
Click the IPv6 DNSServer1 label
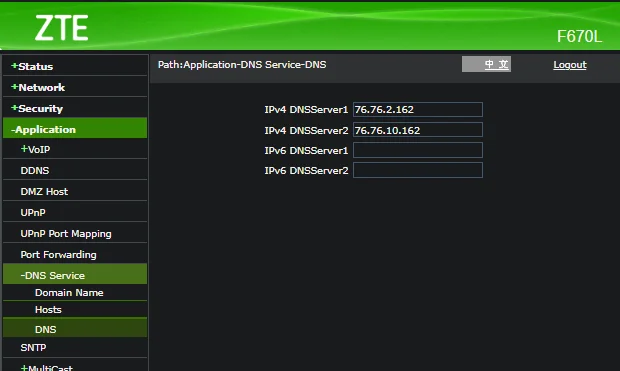[x=306, y=150]
